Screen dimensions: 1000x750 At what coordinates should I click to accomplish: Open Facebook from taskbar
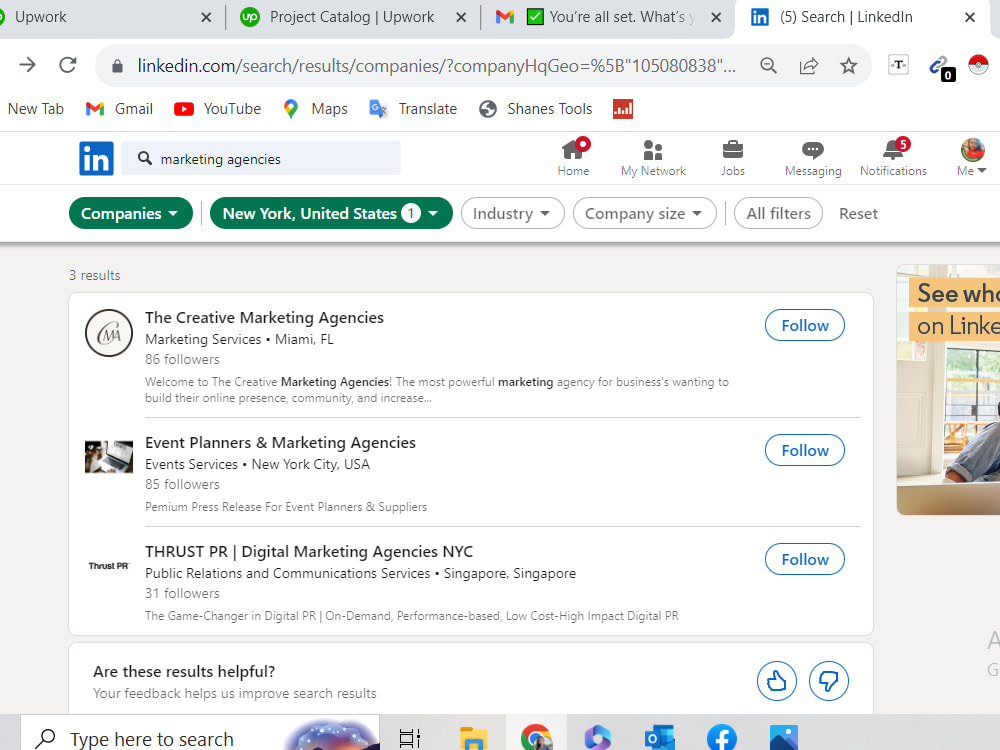click(x=721, y=738)
